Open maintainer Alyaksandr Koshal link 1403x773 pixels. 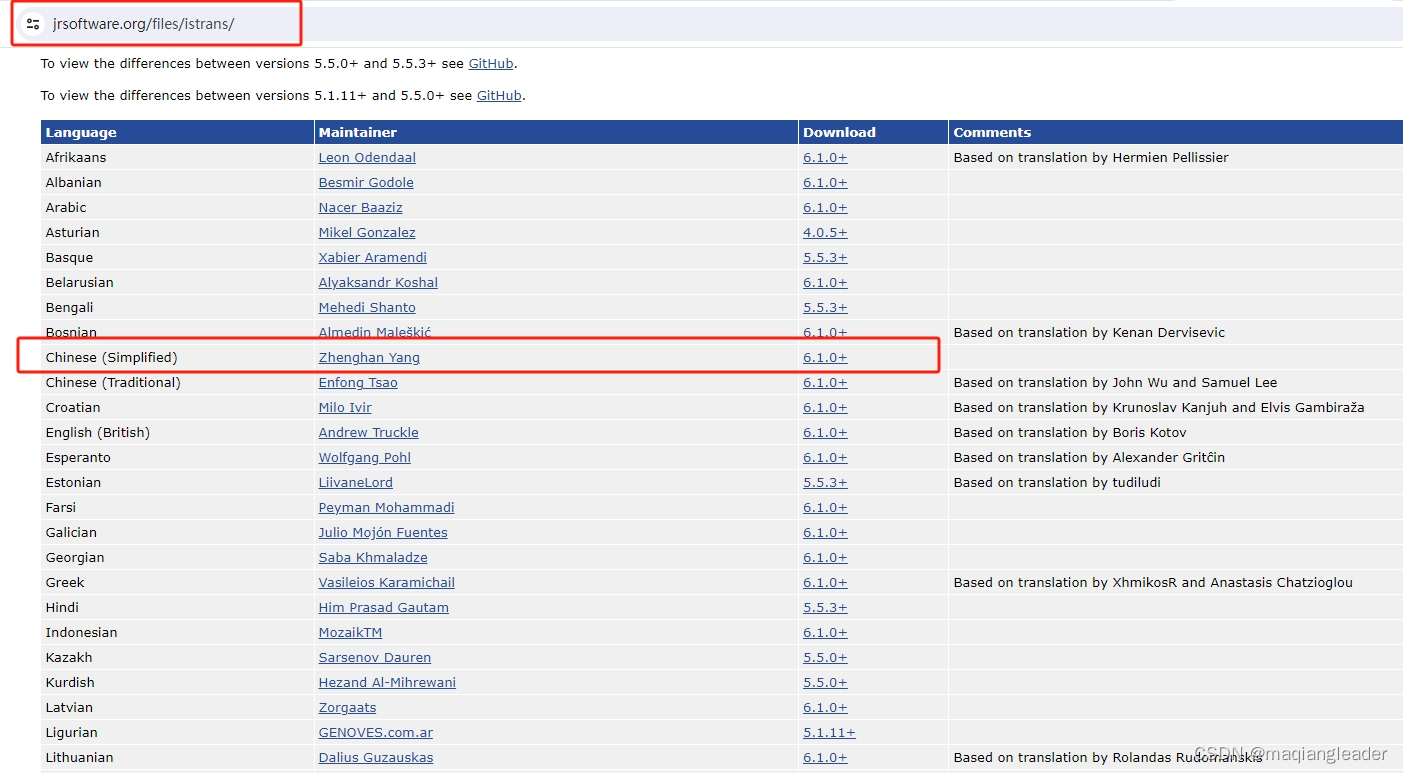pyautogui.click(x=378, y=282)
